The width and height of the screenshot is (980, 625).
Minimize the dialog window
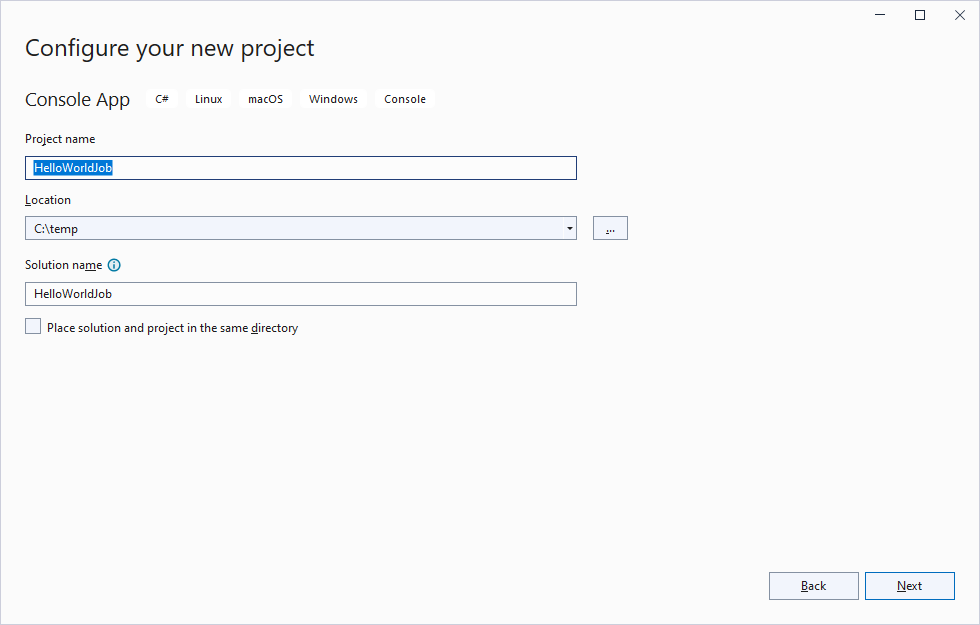pyautogui.click(x=880, y=15)
